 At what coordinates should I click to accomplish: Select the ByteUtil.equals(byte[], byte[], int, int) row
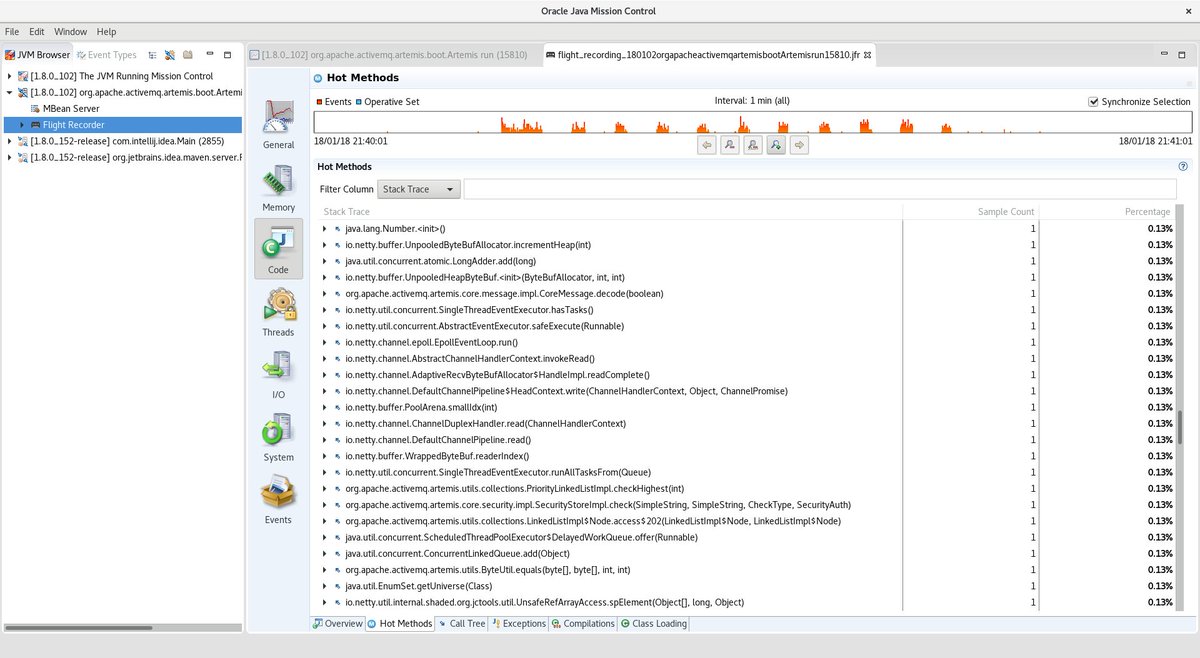point(748,570)
